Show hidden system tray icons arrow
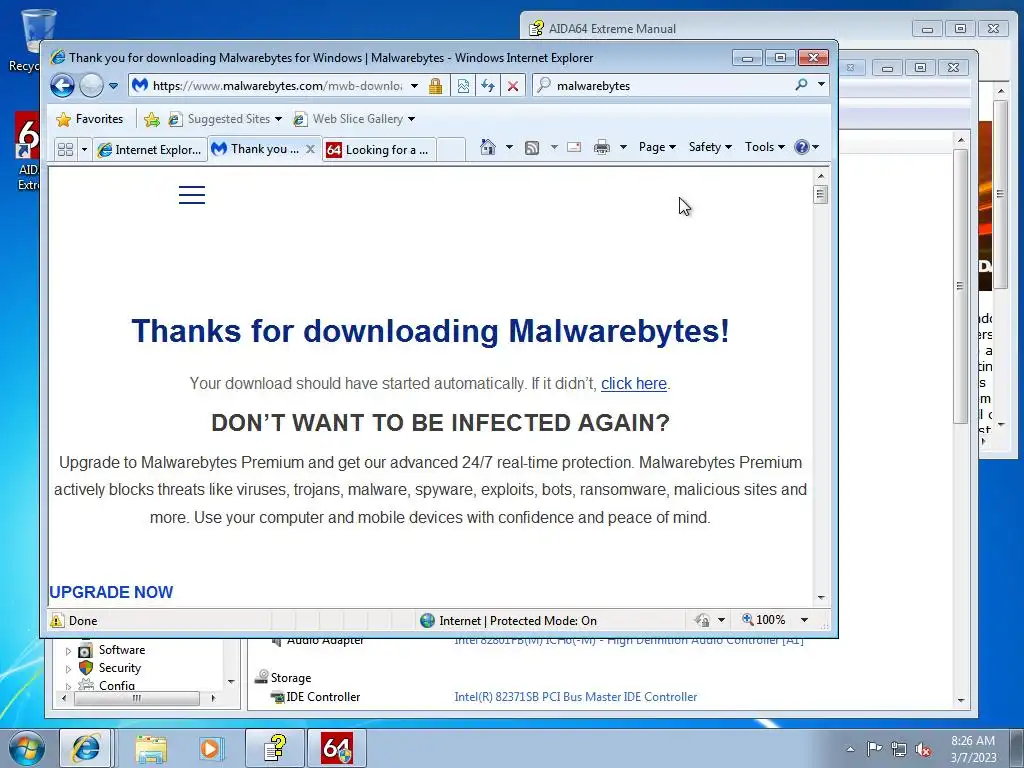 pos(850,749)
